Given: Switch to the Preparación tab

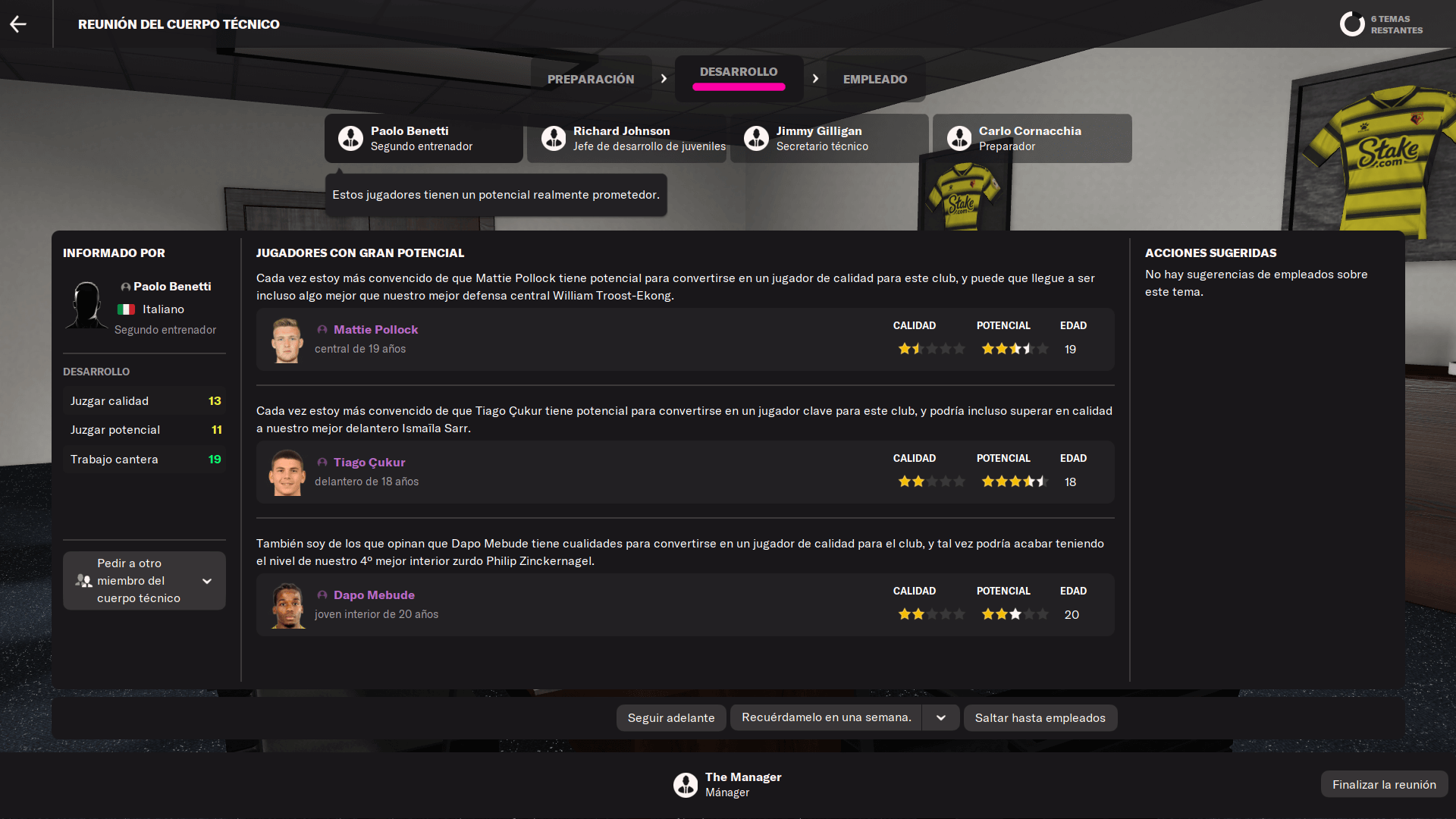Looking at the screenshot, I should click(591, 79).
